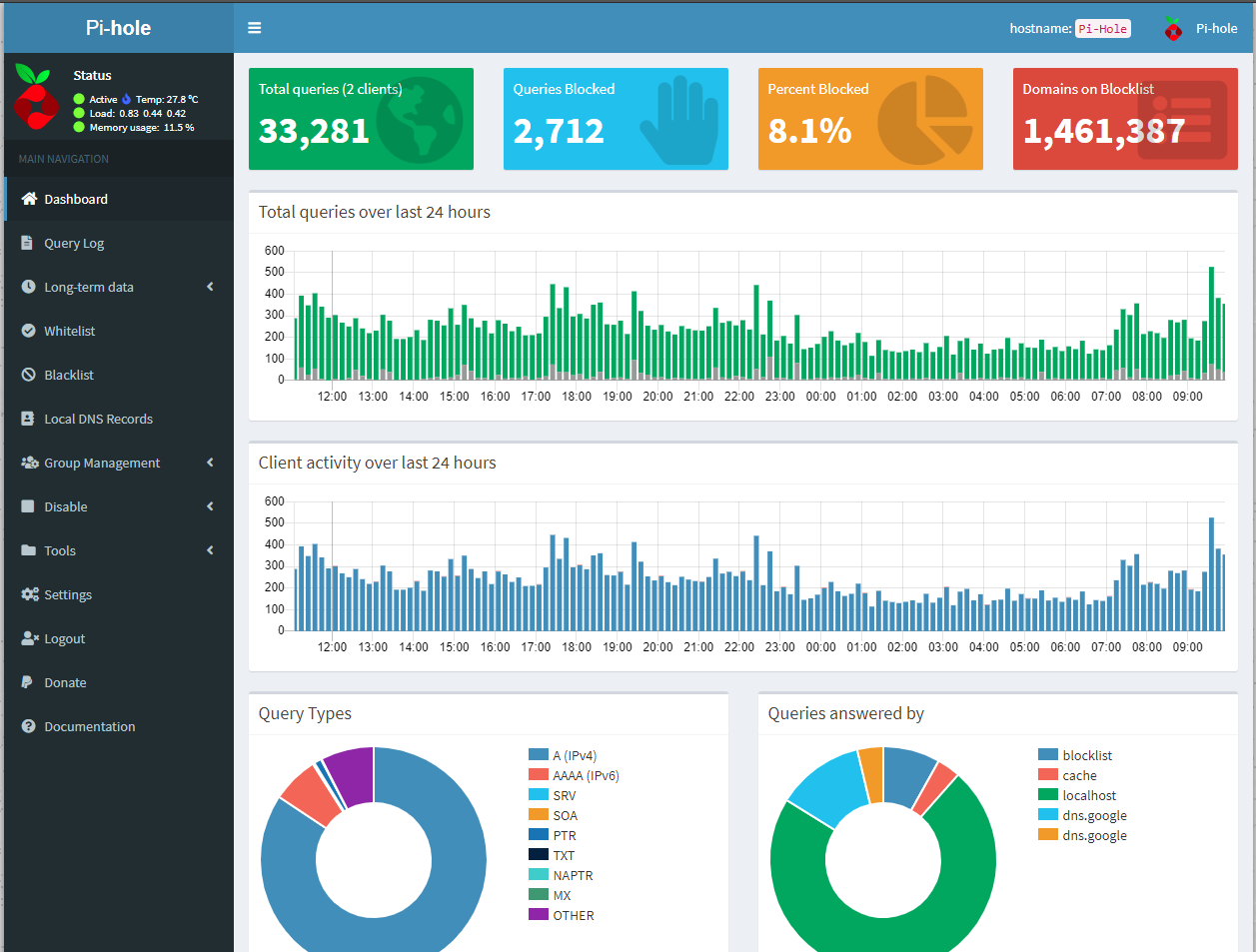Viewport: 1256px width, 952px height.
Task: Toggle A (IPv4) legend in Query Types
Action: (575, 755)
